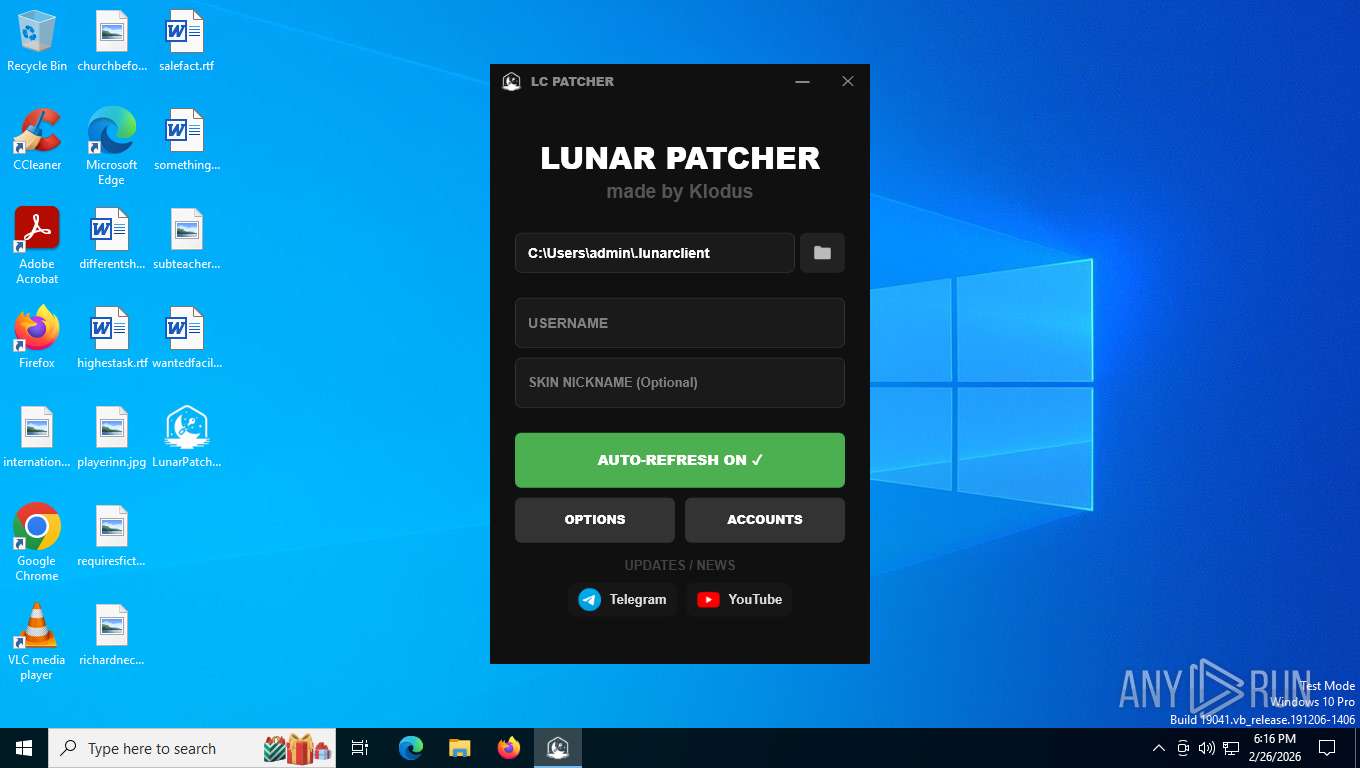Launch Firefox from the taskbar
The height and width of the screenshot is (768, 1360).
(x=509, y=748)
